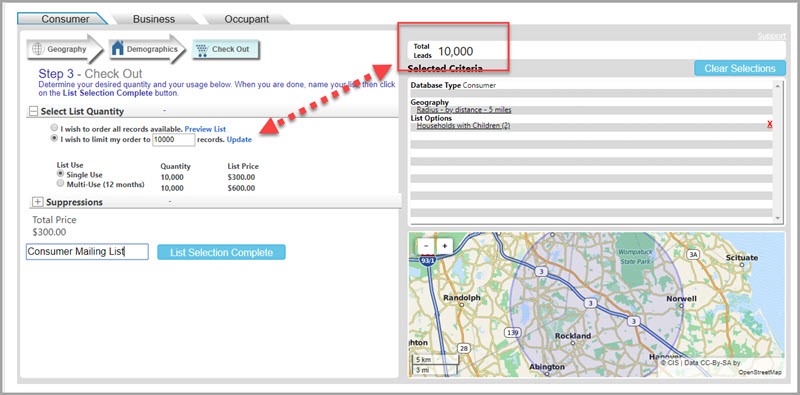Select the order all records available option
The width and height of the screenshot is (800, 395).
54,128
